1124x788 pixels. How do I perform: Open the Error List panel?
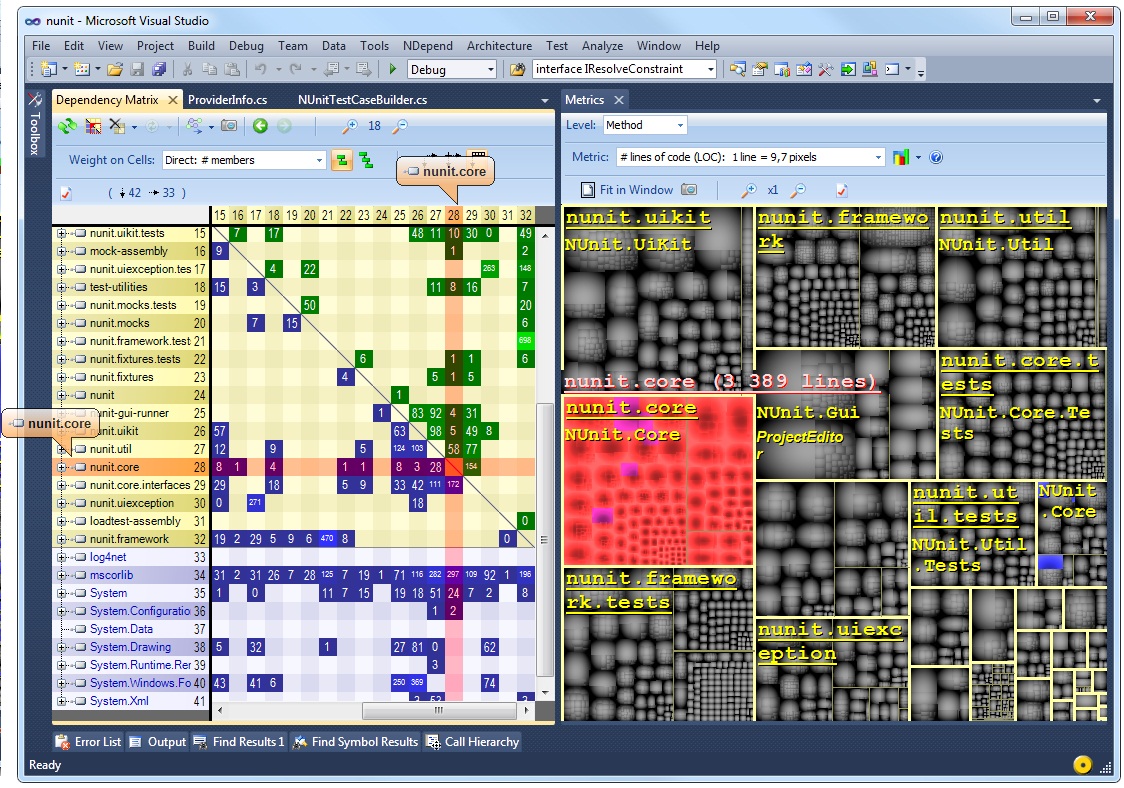tap(89, 742)
